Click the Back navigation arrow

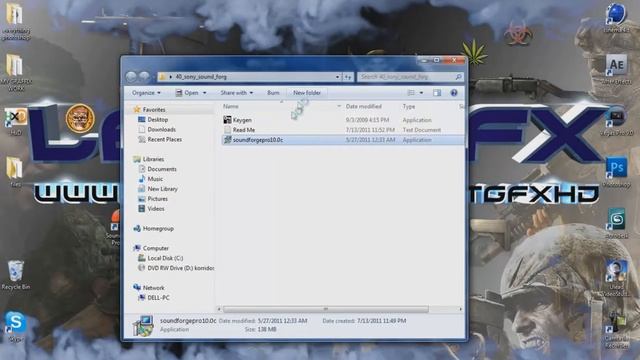(x=131, y=76)
